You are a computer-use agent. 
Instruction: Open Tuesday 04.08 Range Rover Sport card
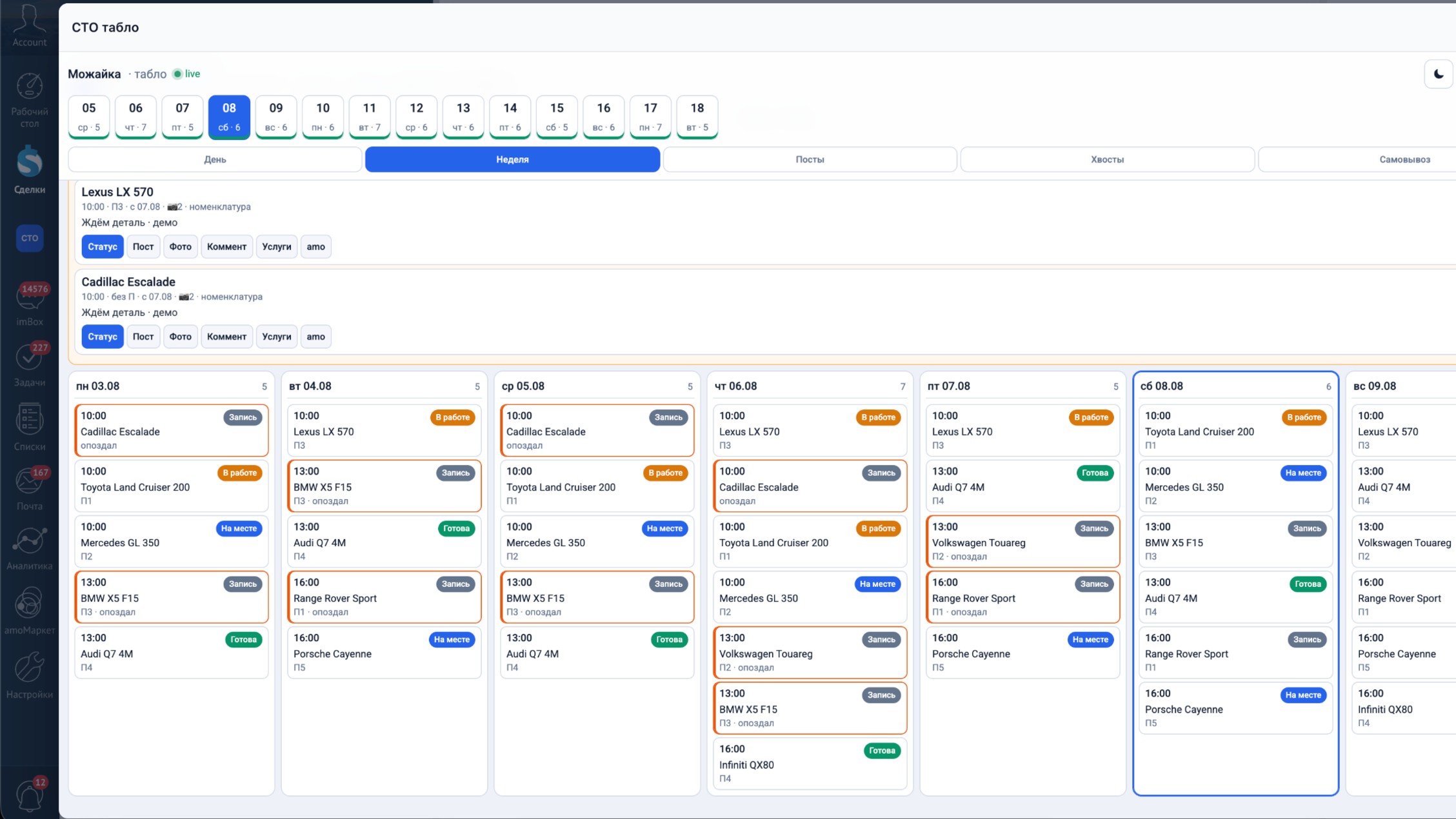(384, 597)
